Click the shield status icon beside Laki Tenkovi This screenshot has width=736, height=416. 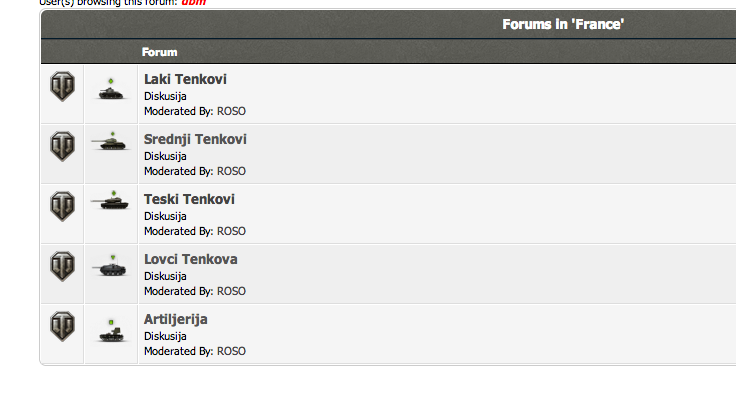[x=62, y=86]
